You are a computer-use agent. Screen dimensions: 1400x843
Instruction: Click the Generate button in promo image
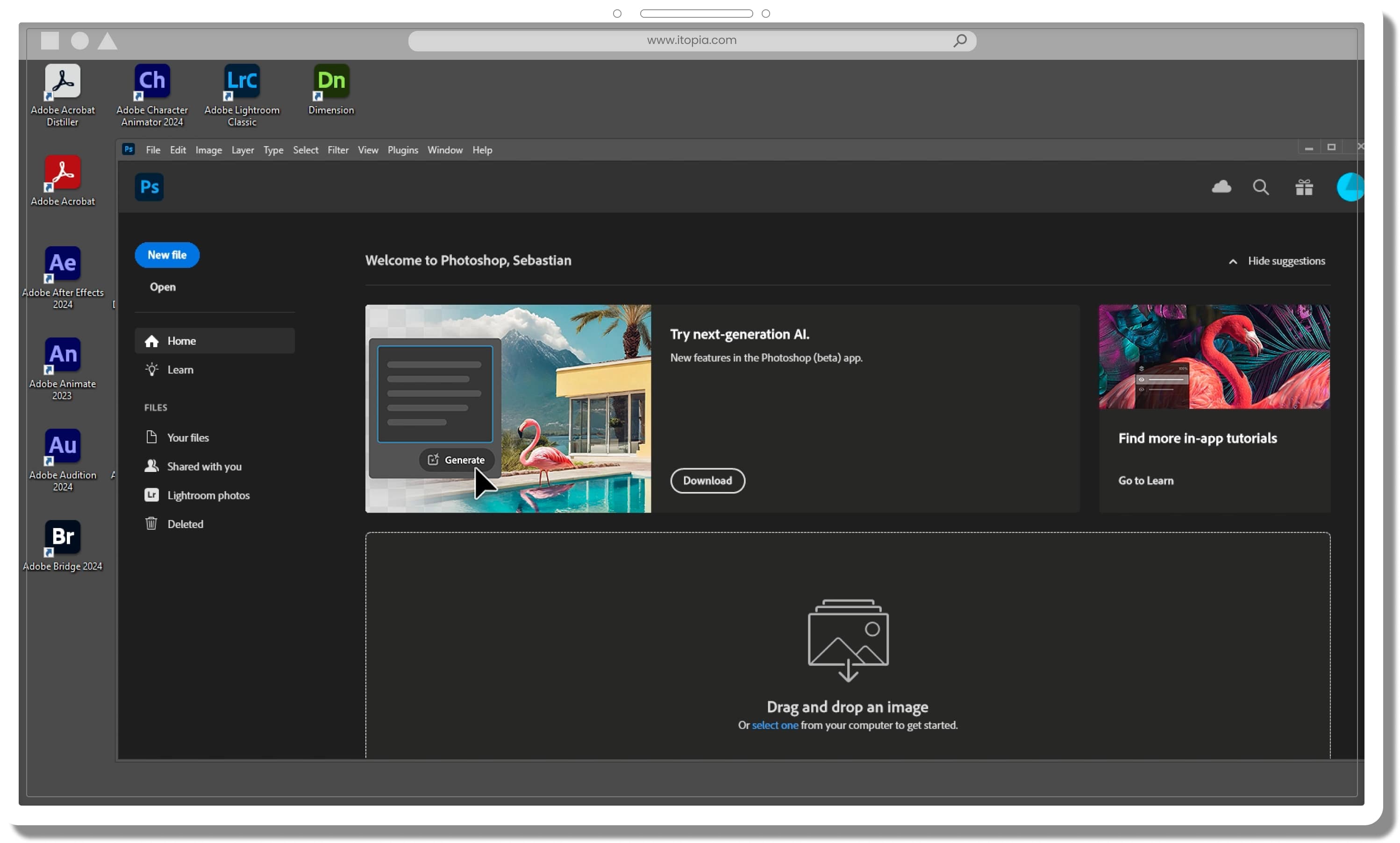click(456, 460)
